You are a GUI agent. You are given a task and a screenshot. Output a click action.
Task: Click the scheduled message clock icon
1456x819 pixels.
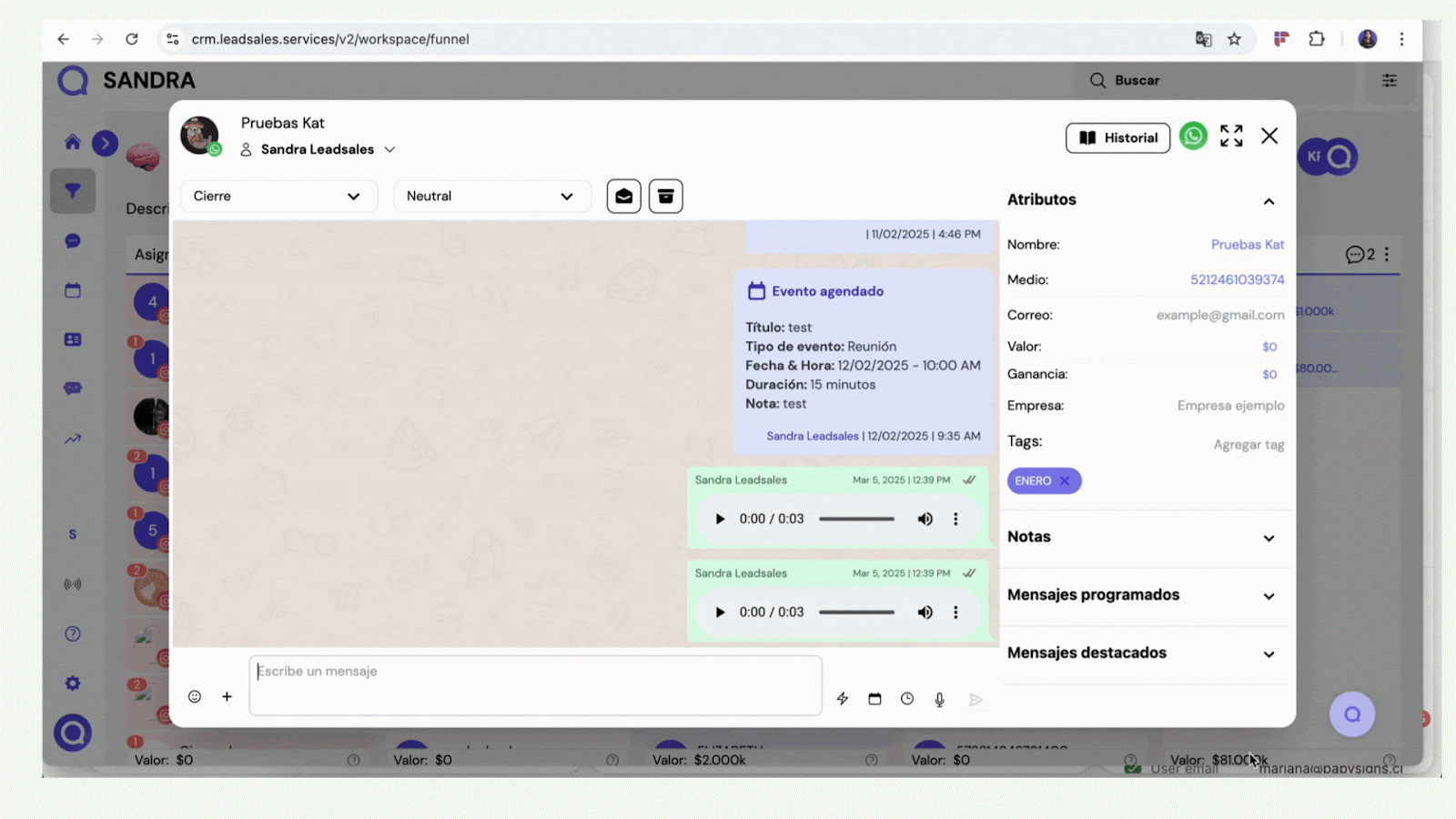click(907, 699)
